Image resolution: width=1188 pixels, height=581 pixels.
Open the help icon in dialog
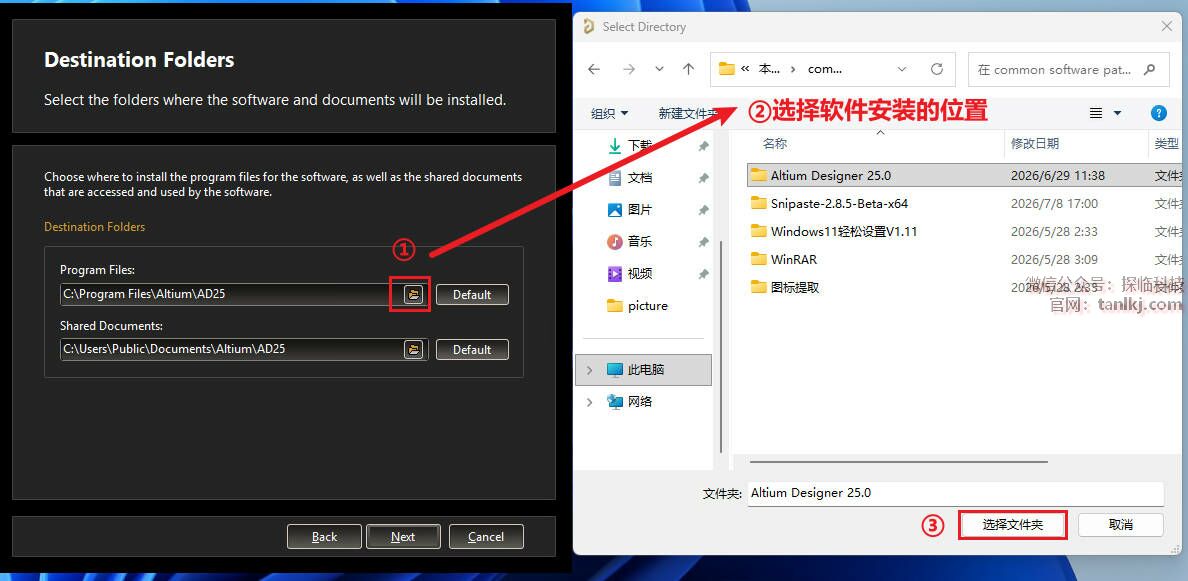[x=1158, y=113]
